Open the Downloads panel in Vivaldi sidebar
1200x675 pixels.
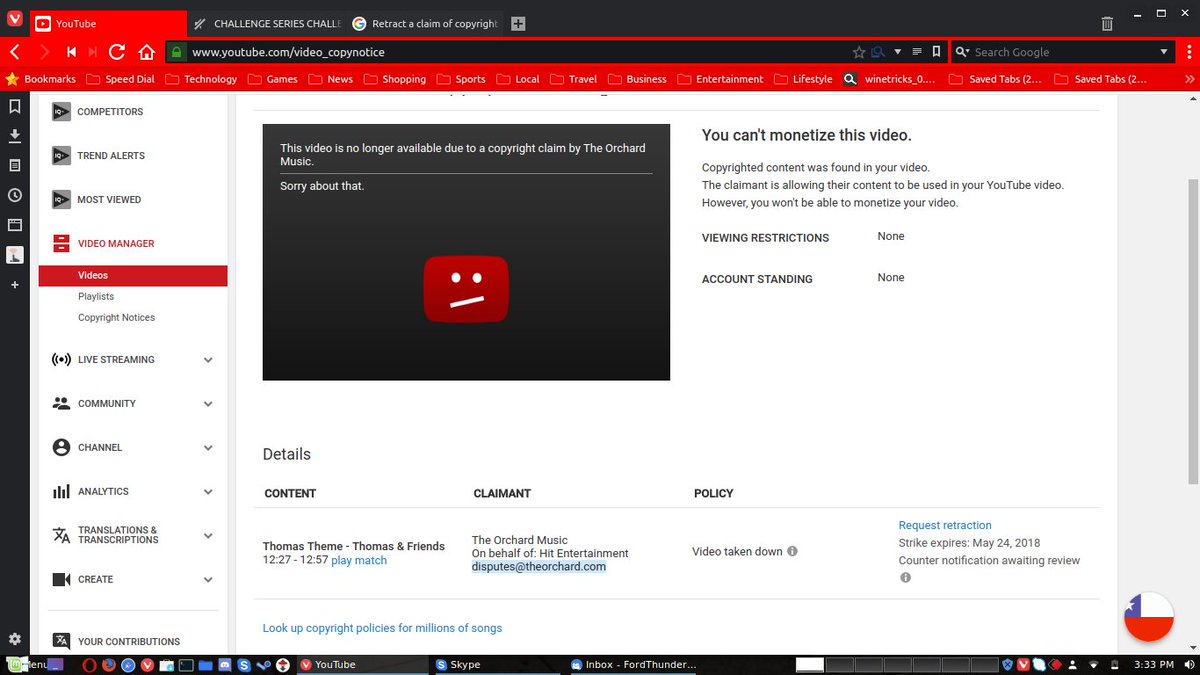(x=14, y=135)
